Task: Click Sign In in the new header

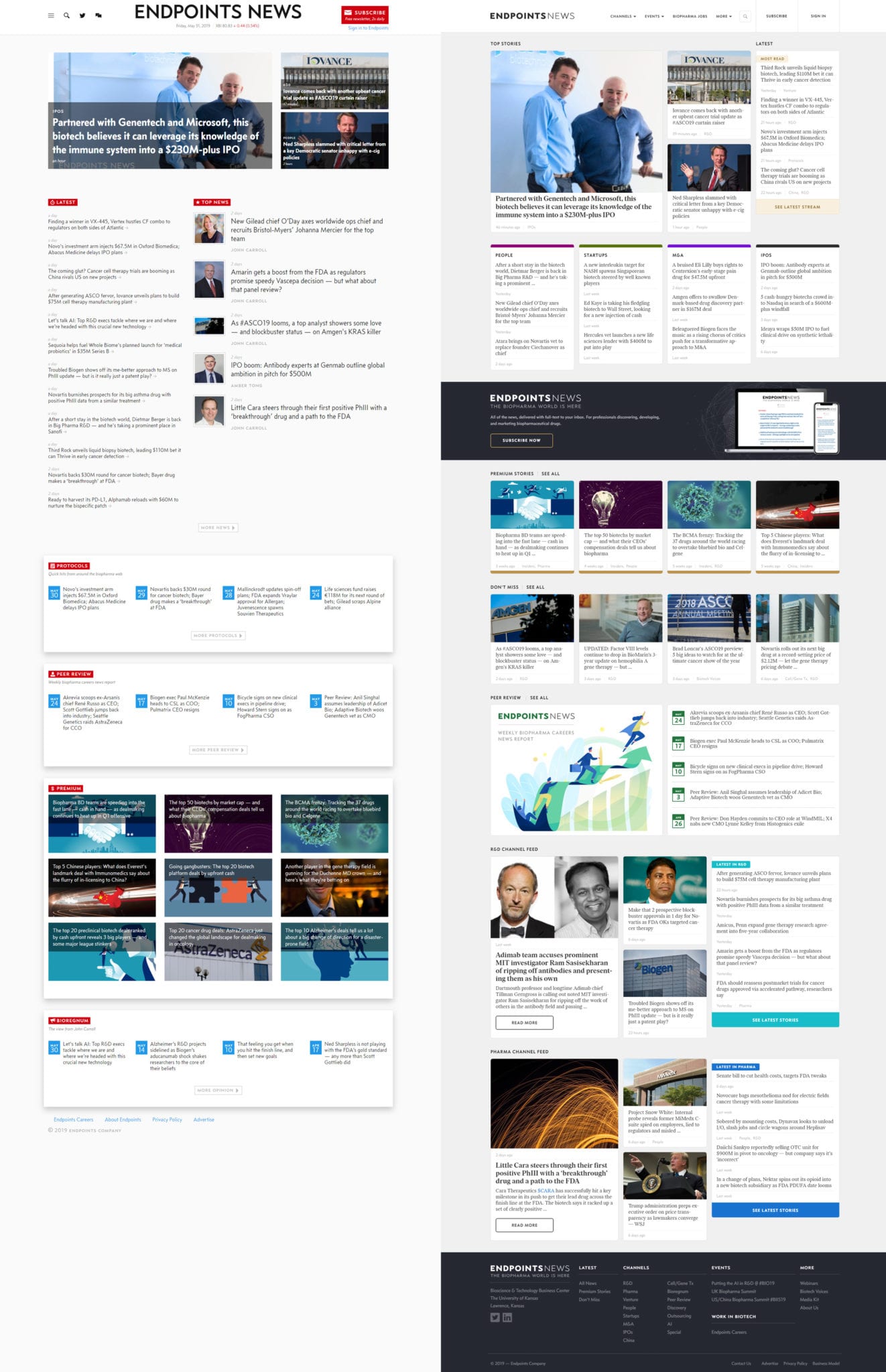Action: click(818, 16)
